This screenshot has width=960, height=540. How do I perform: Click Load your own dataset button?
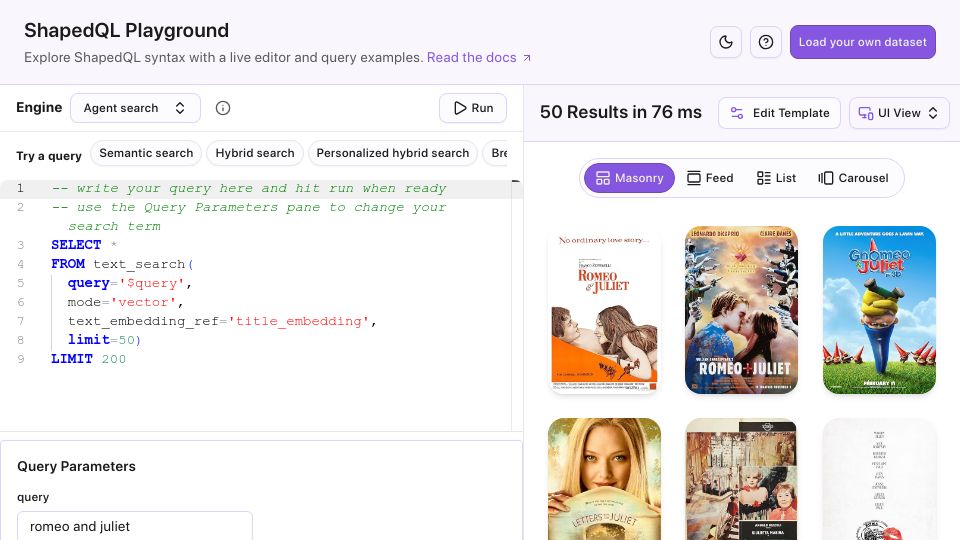862,42
